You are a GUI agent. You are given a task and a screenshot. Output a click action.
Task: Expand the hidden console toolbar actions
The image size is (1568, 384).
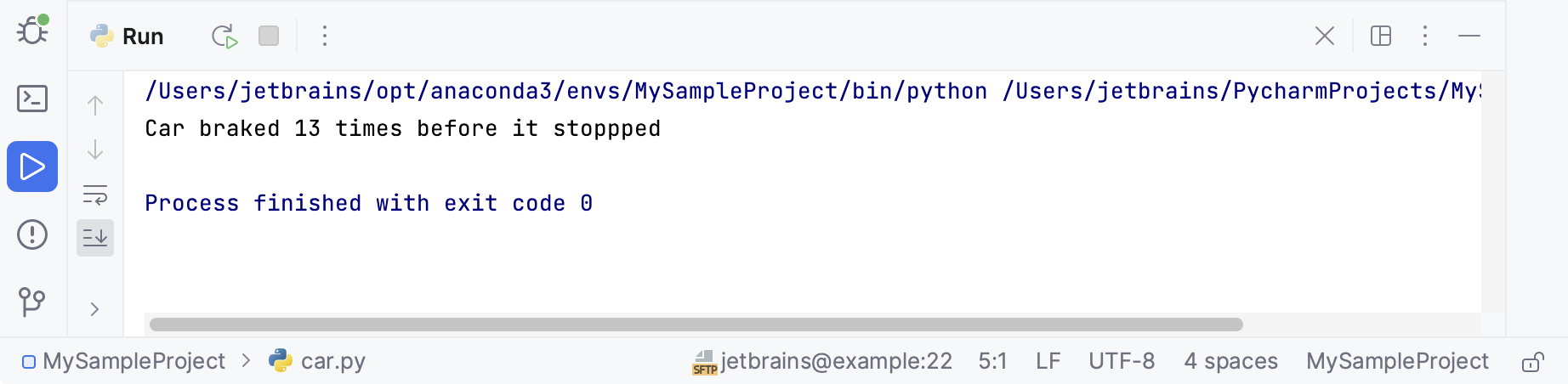pos(95,309)
